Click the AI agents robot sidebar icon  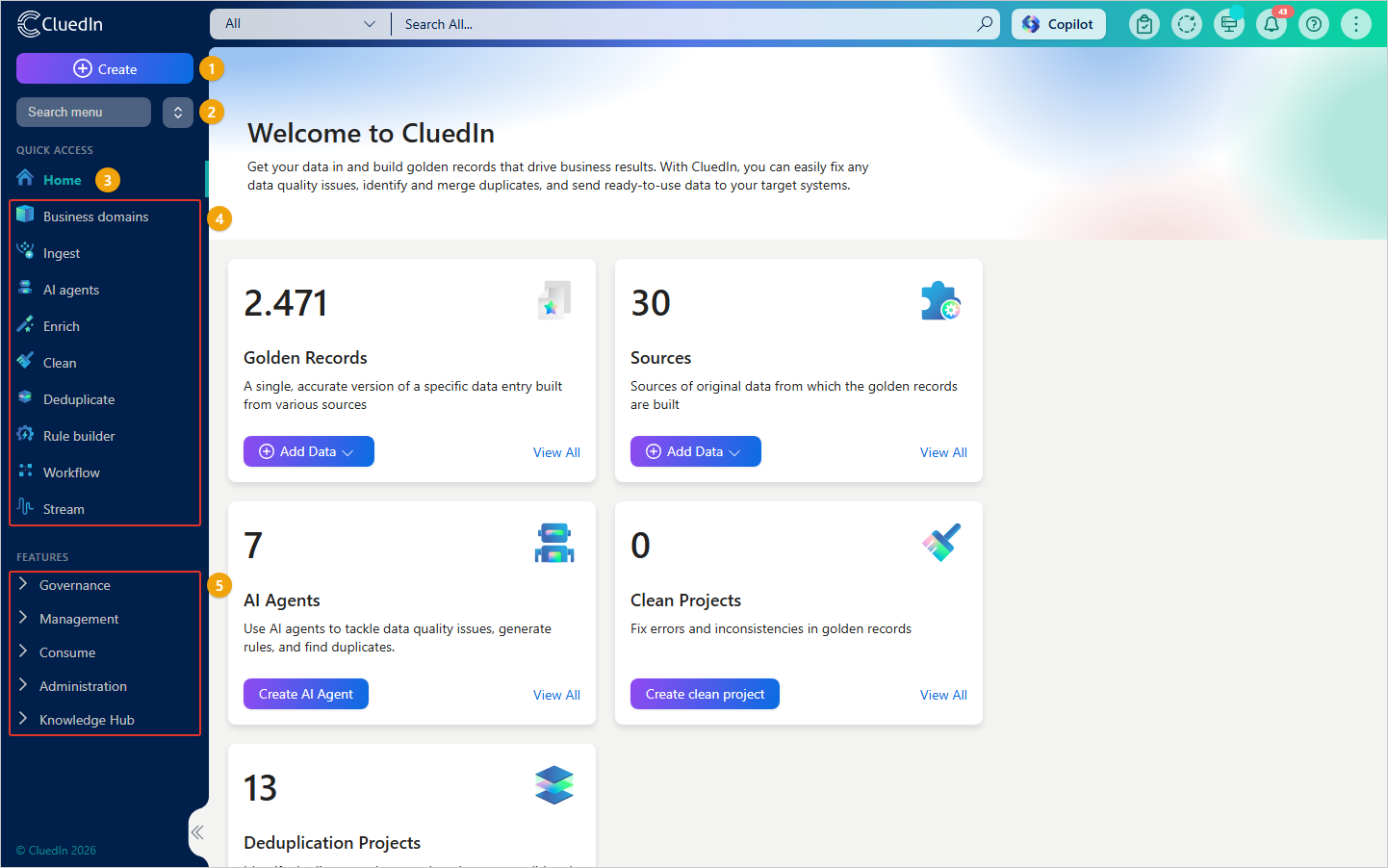(x=25, y=288)
